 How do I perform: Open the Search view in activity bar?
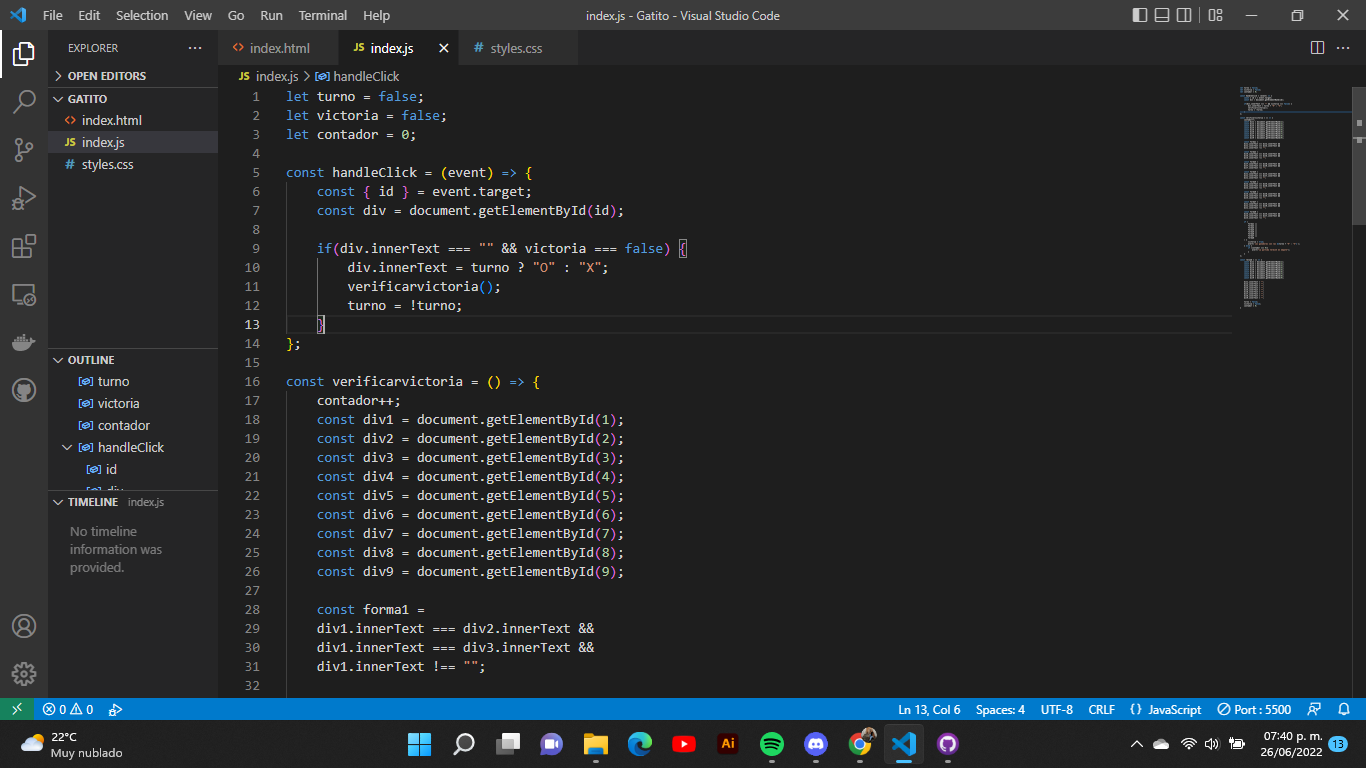click(24, 102)
